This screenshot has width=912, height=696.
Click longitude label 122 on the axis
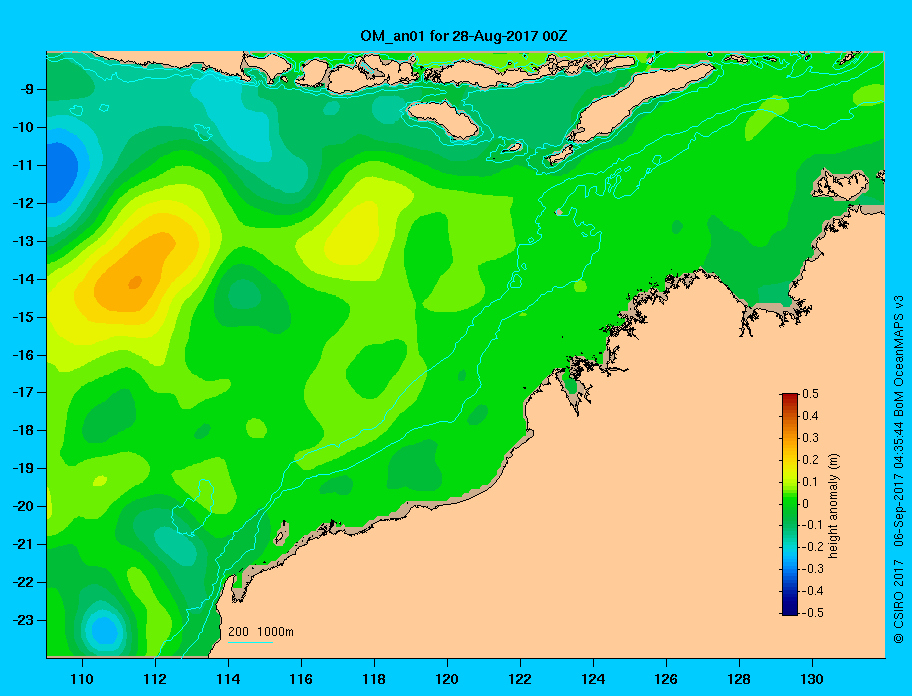[x=520, y=679]
